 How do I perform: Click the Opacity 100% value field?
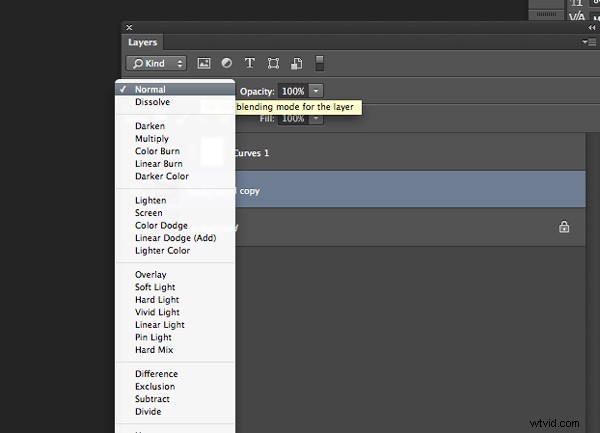[x=293, y=91]
